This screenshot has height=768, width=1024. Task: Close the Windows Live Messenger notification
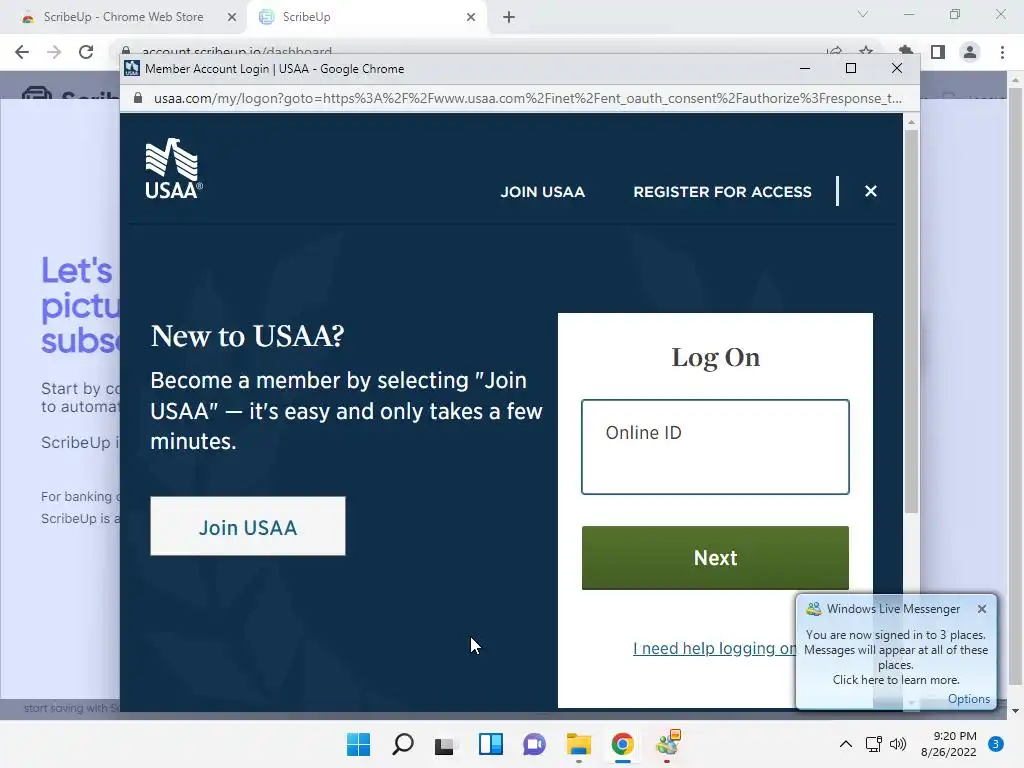tap(982, 609)
